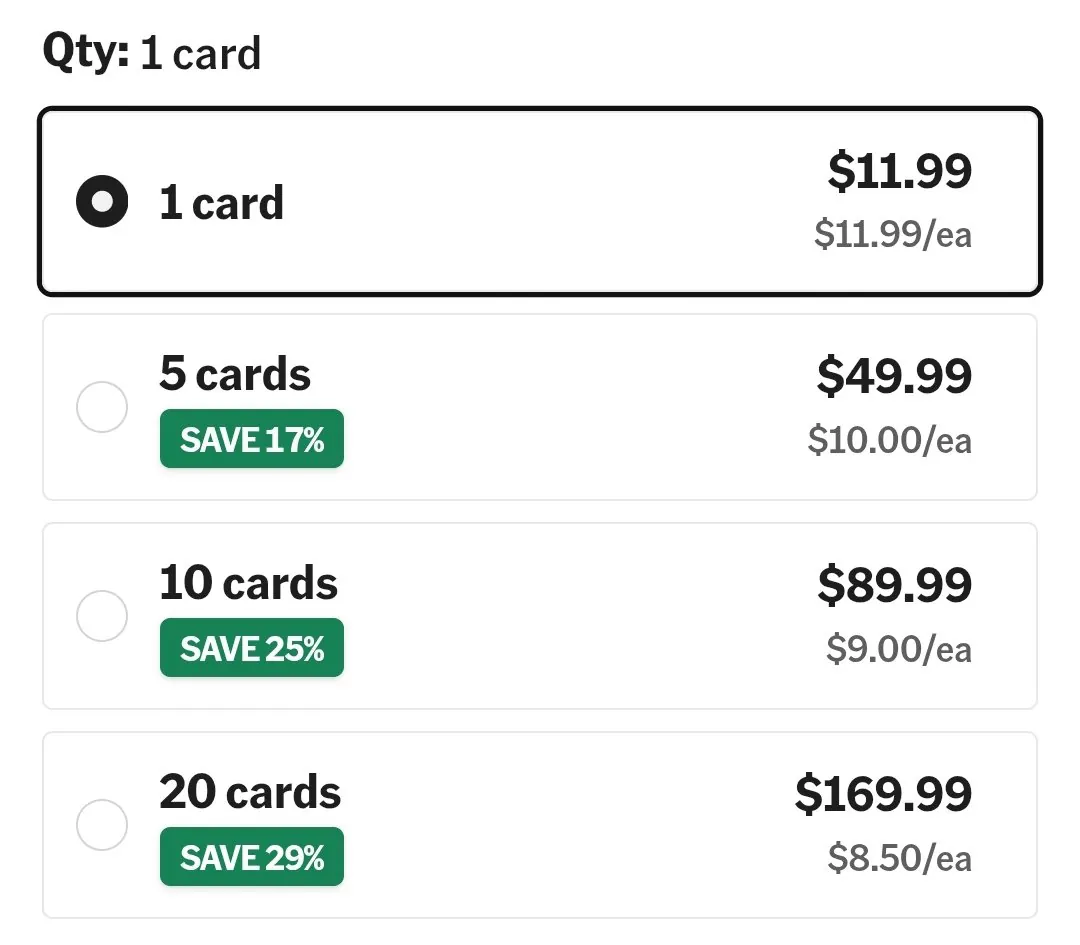Select the 1 card radio button
The height and width of the screenshot is (945, 1080).
[x=102, y=202]
